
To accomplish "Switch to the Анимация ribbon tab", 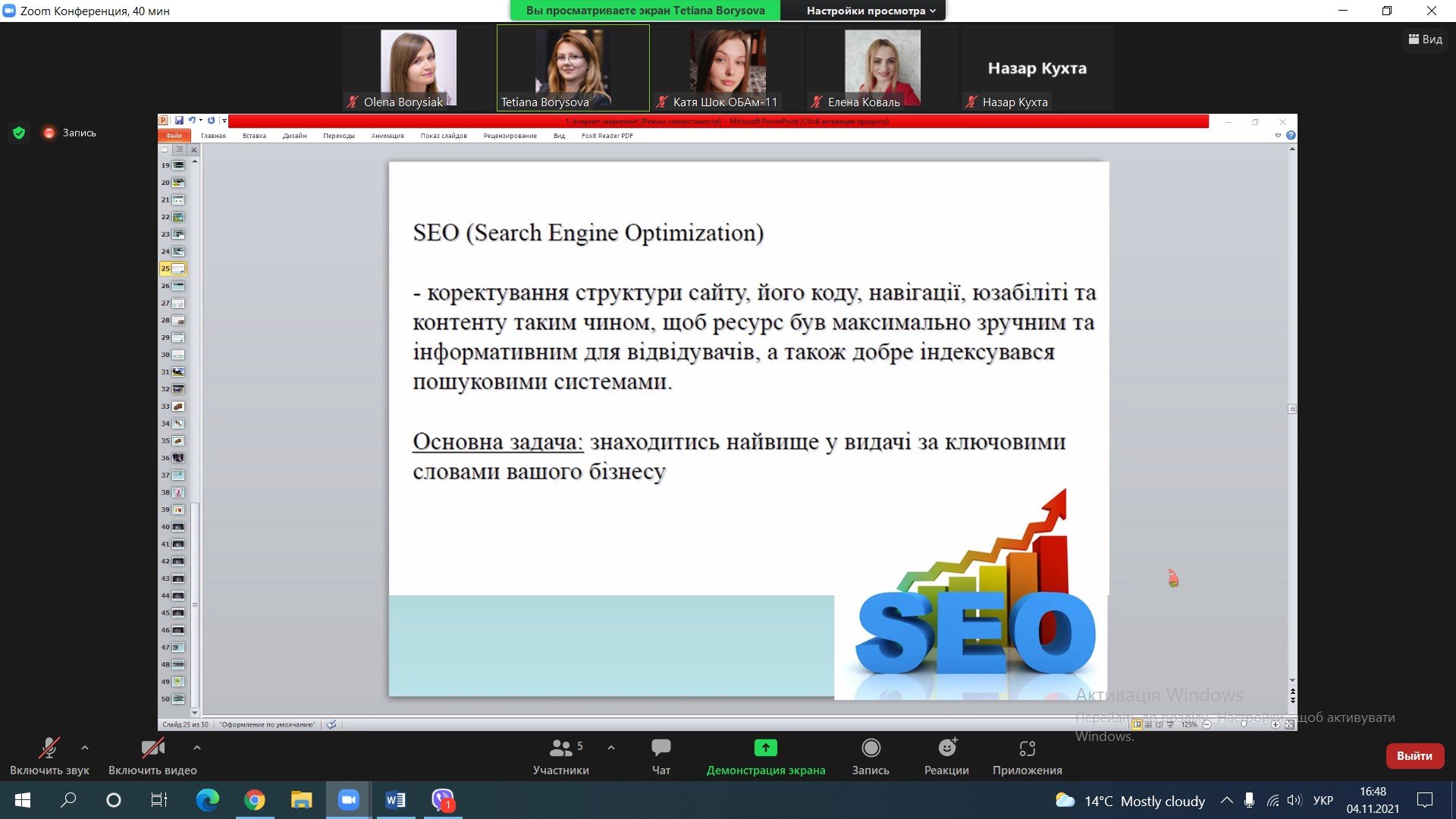I will pos(388,136).
